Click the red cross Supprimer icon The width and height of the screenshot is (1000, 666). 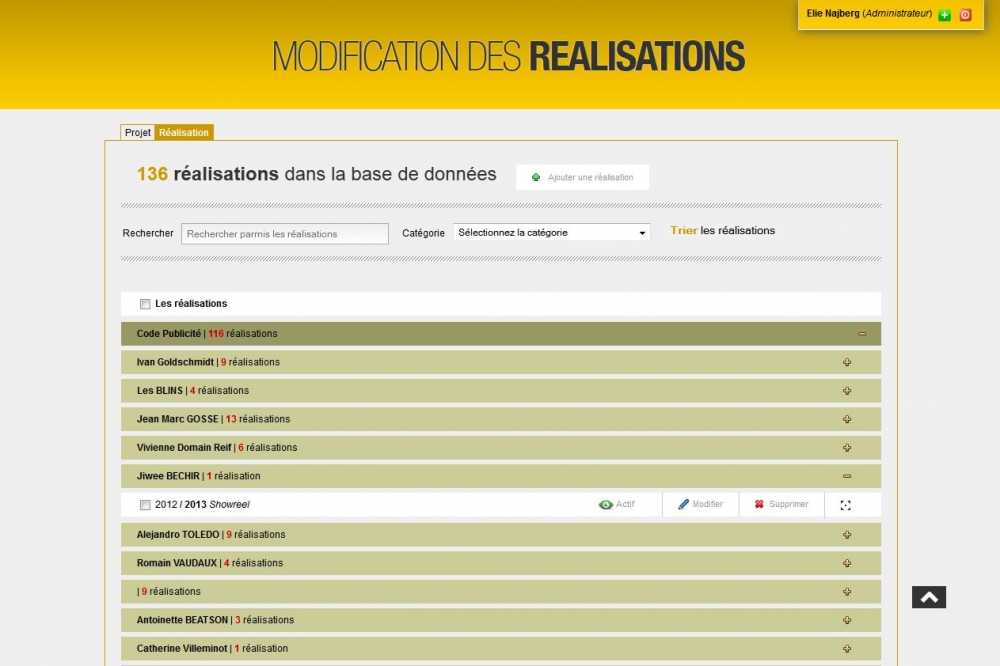(760, 505)
